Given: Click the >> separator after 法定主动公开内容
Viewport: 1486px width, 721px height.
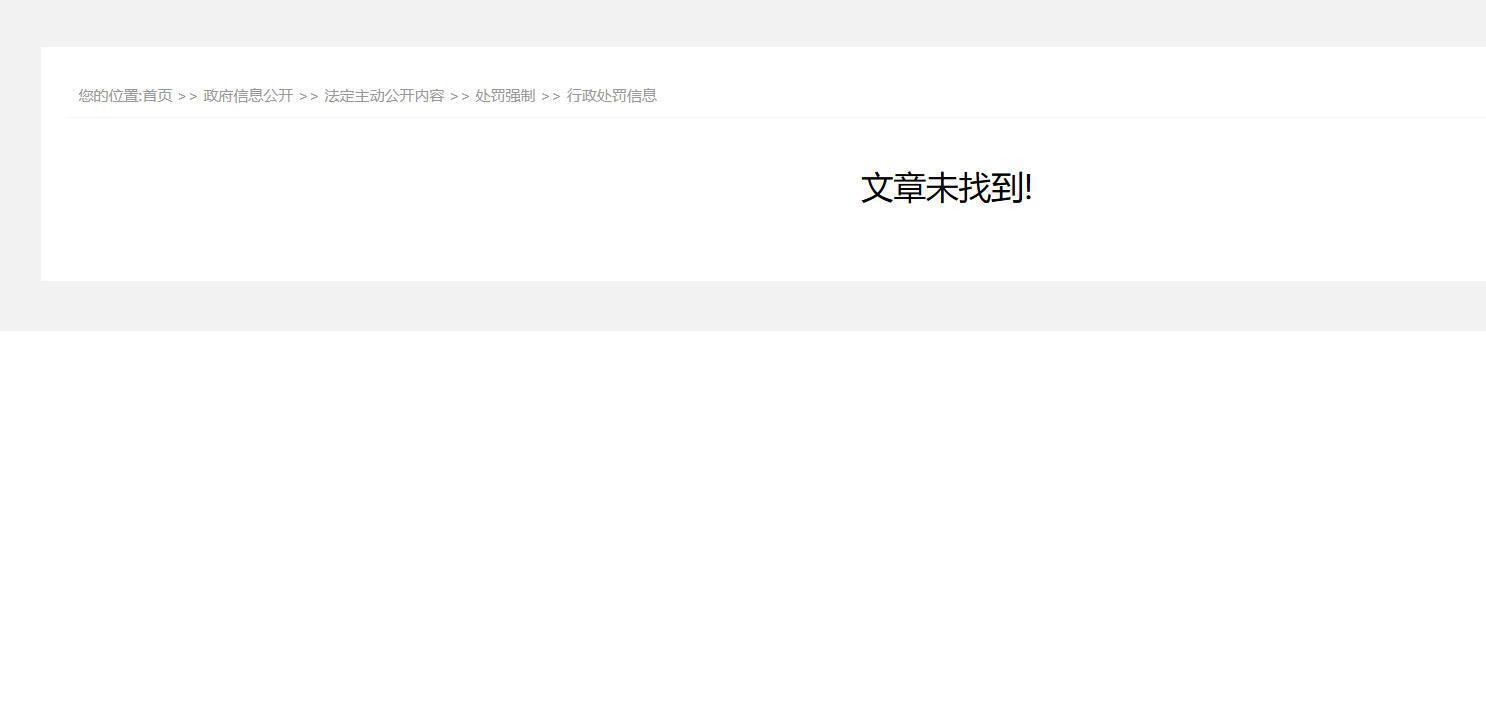Looking at the screenshot, I should (x=460, y=96).
